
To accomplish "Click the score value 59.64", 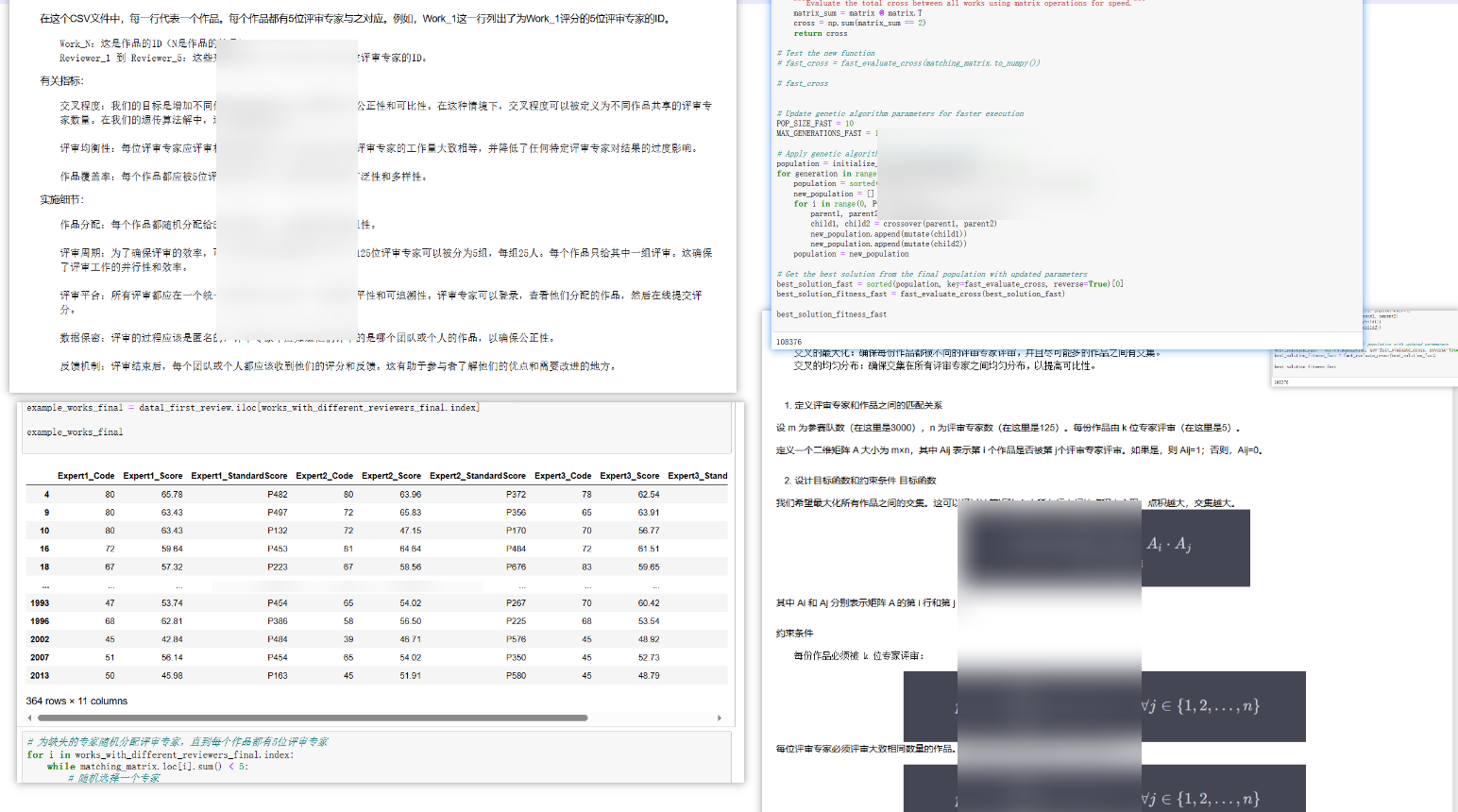I will (x=172, y=549).
